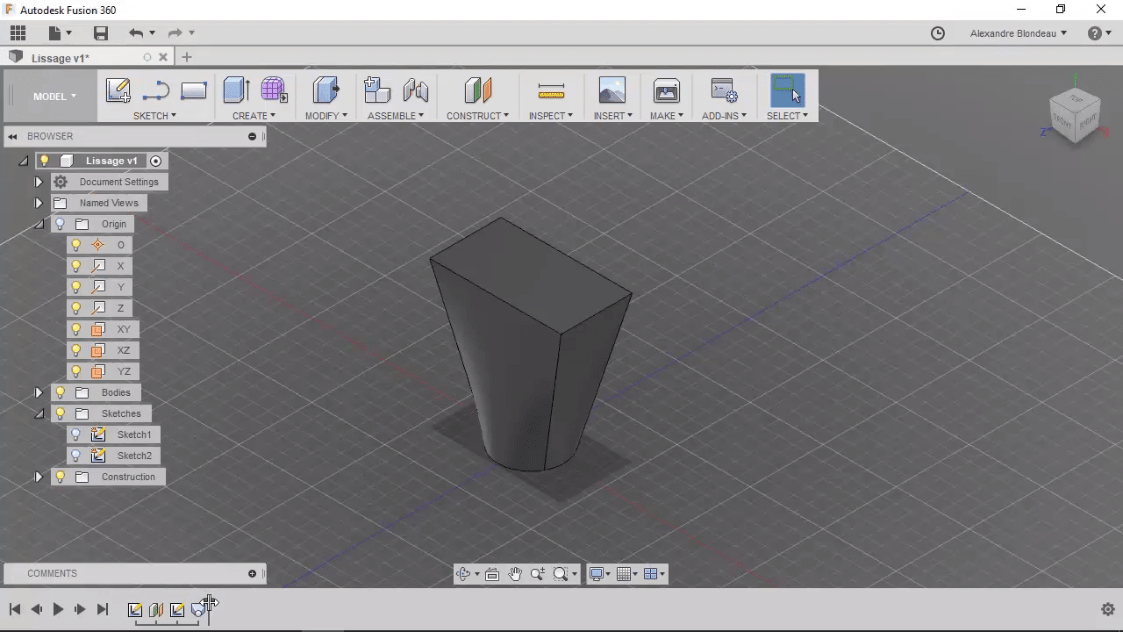Open Alexandre Blondeau account dropdown

pyautogui.click(x=1018, y=33)
